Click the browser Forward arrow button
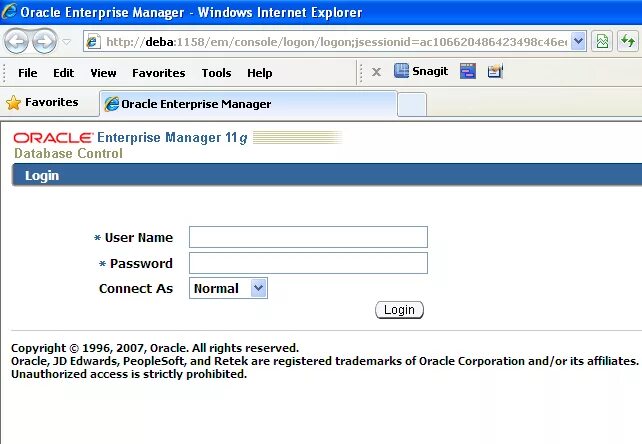This screenshot has height=444, width=642. coord(44,41)
